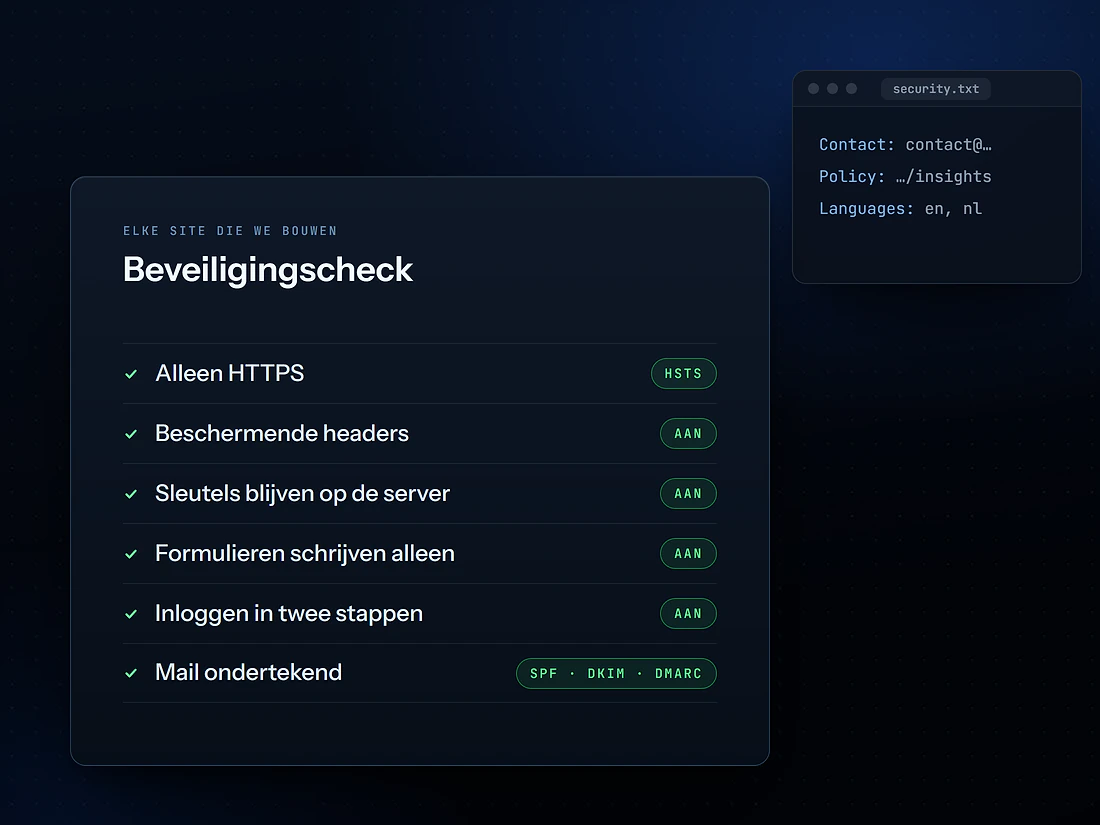
Task: Click the 'Alleen HTTPS' text
Action: pos(229,373)
